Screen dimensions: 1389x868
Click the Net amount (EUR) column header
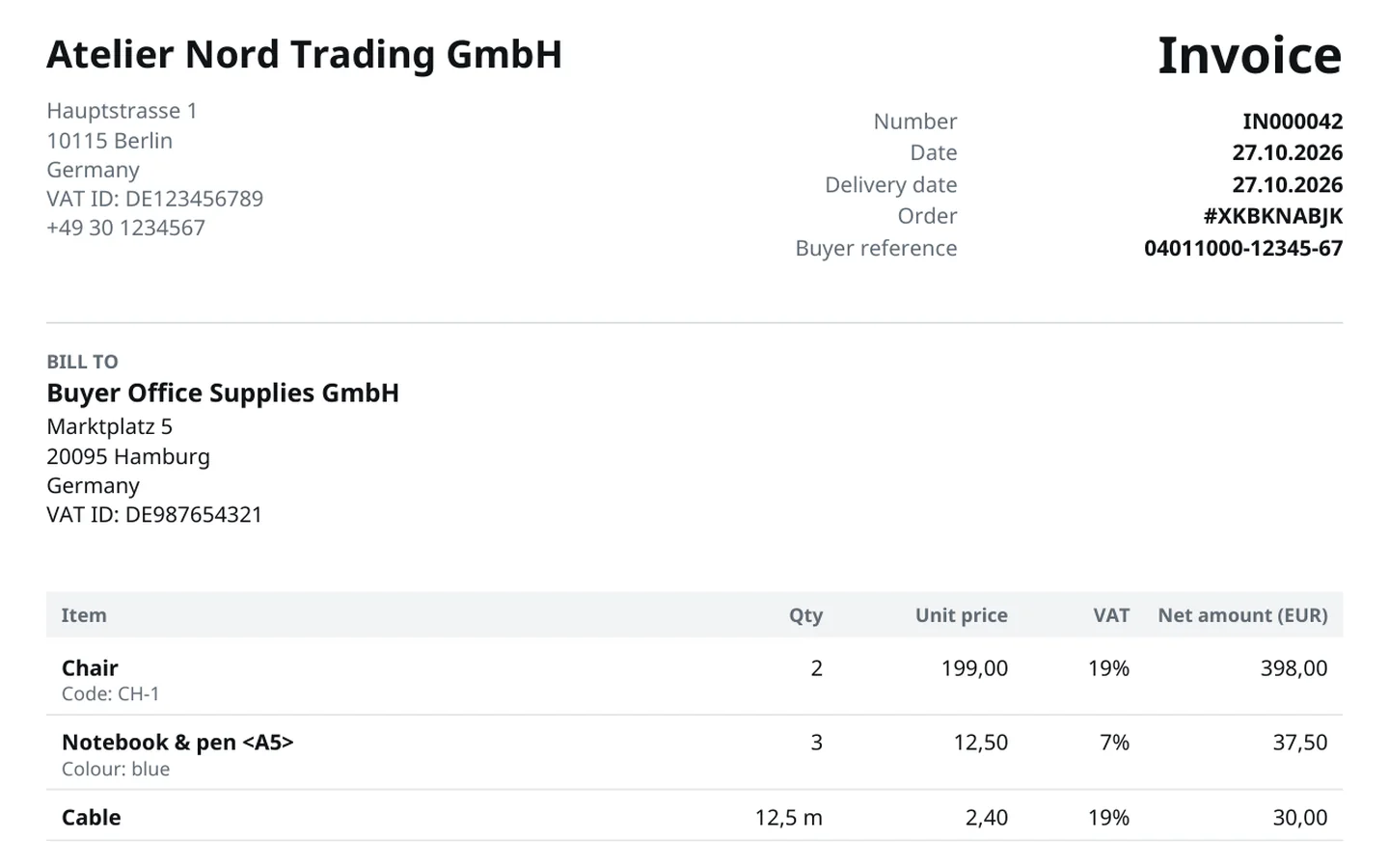1242,615
